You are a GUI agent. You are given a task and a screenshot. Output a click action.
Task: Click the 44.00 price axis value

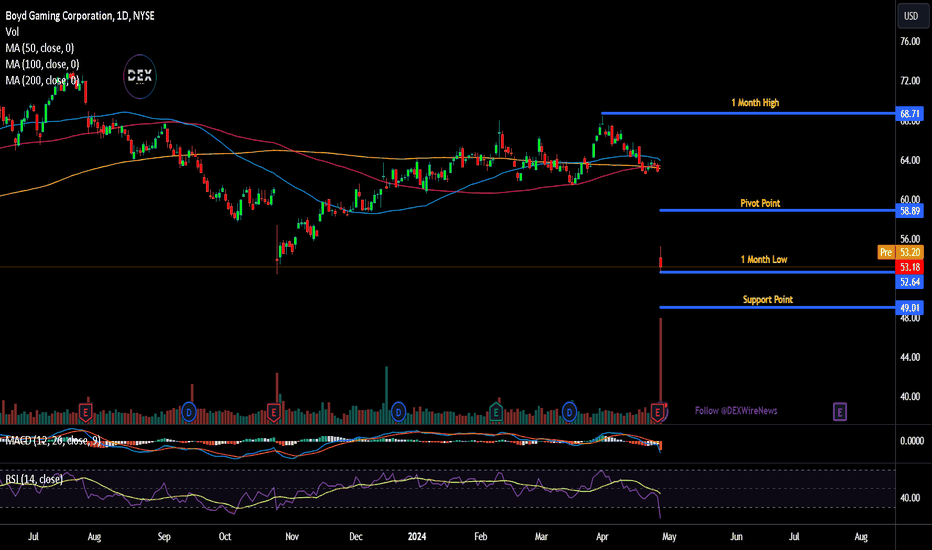910,357
